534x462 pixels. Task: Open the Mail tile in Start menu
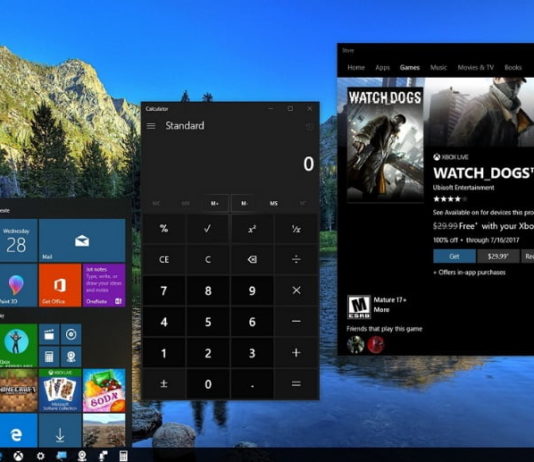point(82,240)
